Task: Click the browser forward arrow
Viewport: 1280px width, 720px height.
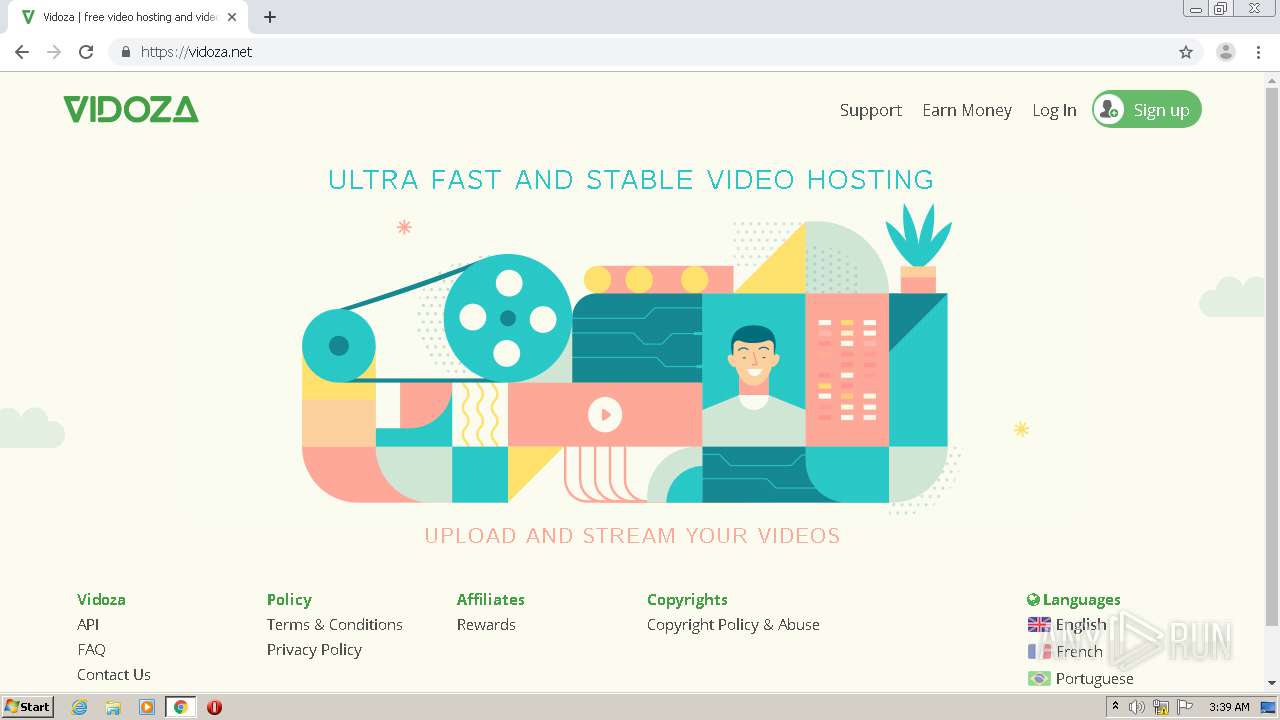Action: pos(54,52)
